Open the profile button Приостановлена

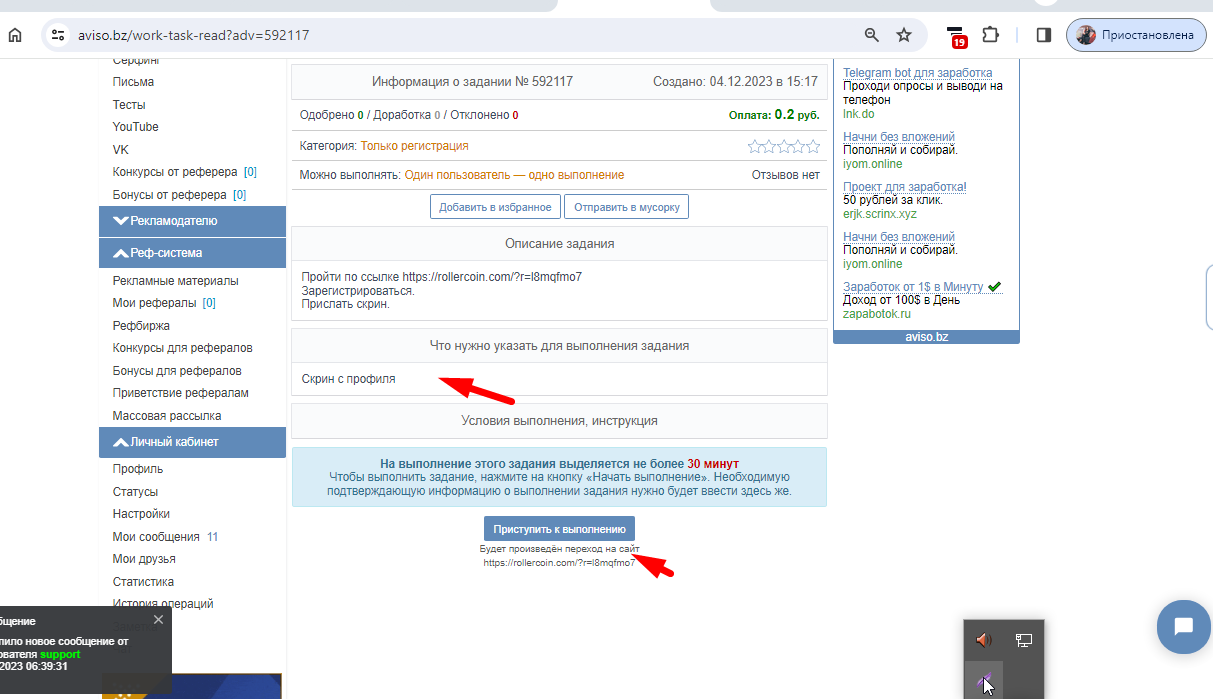pyautogui.click(x=1136, y=35)
